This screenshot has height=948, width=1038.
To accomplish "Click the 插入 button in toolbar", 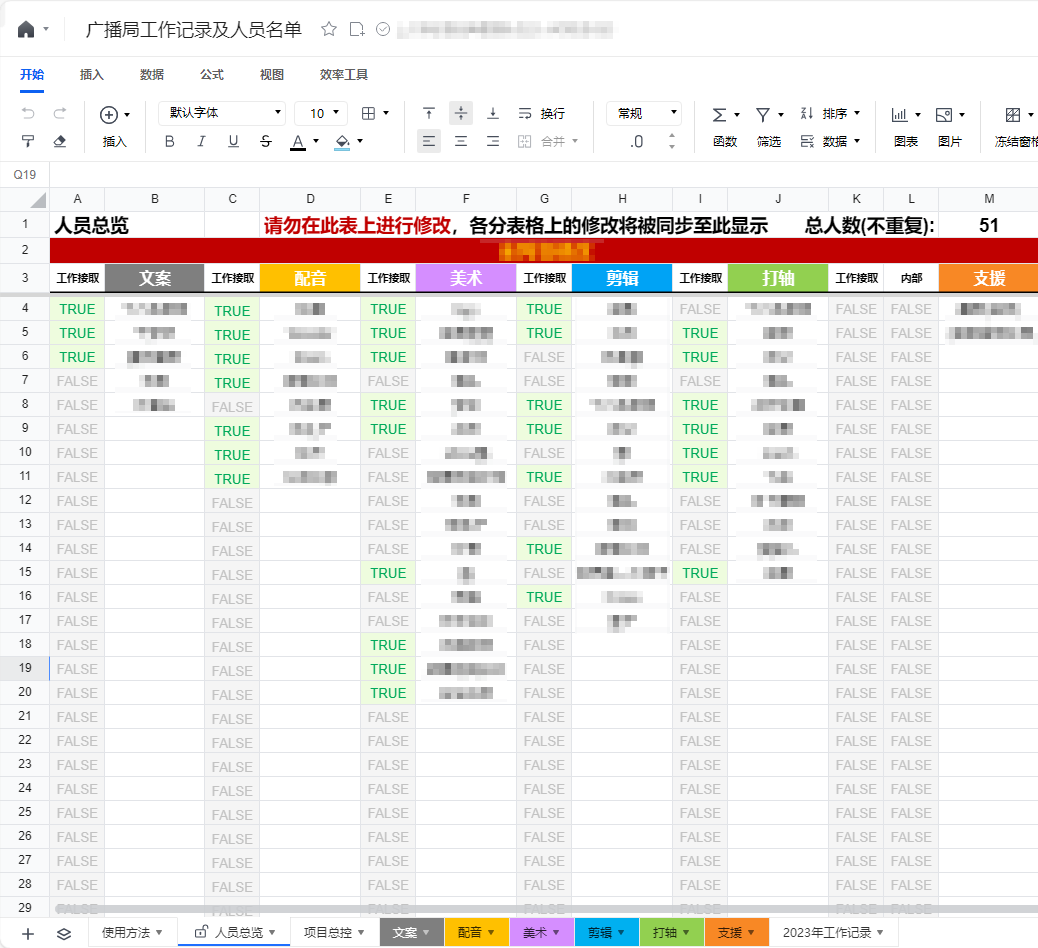I will click(x=115, y=141).
